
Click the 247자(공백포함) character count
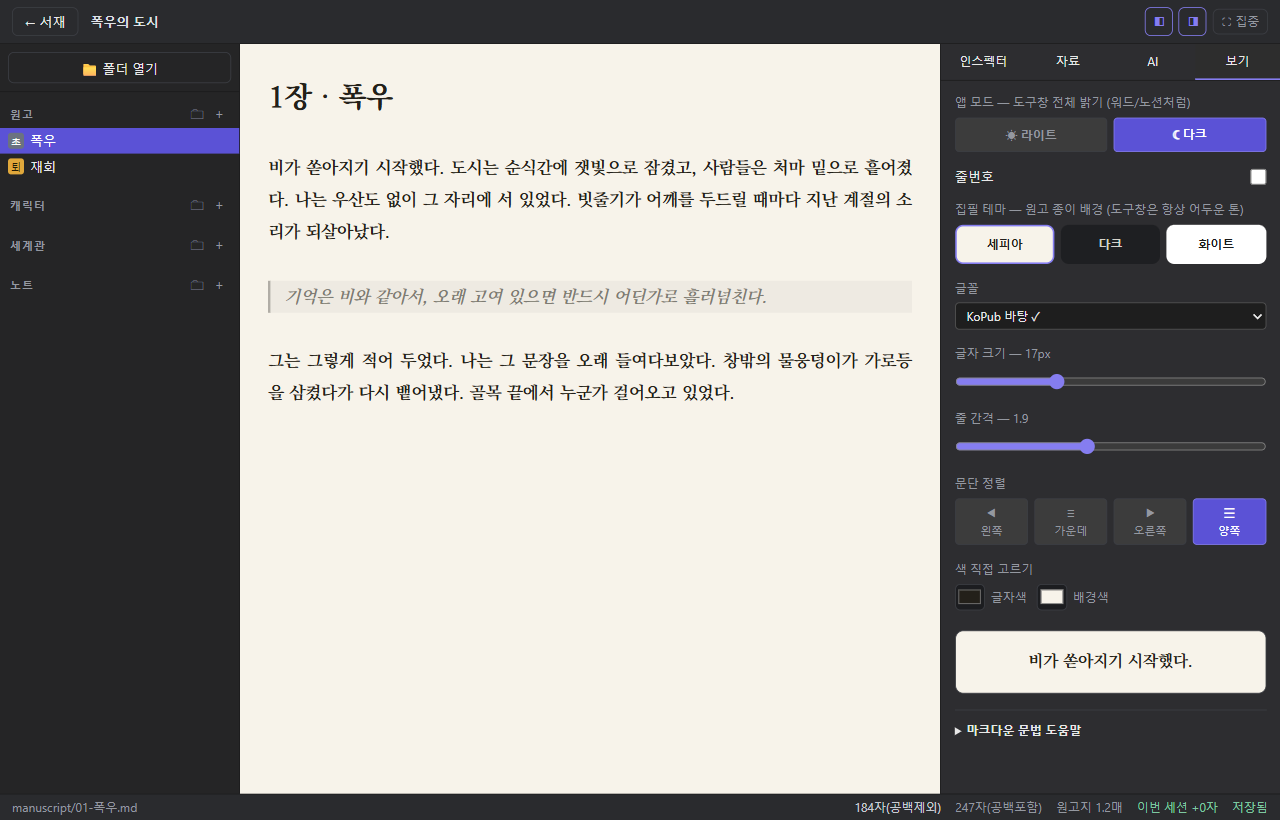coord(998,807)
